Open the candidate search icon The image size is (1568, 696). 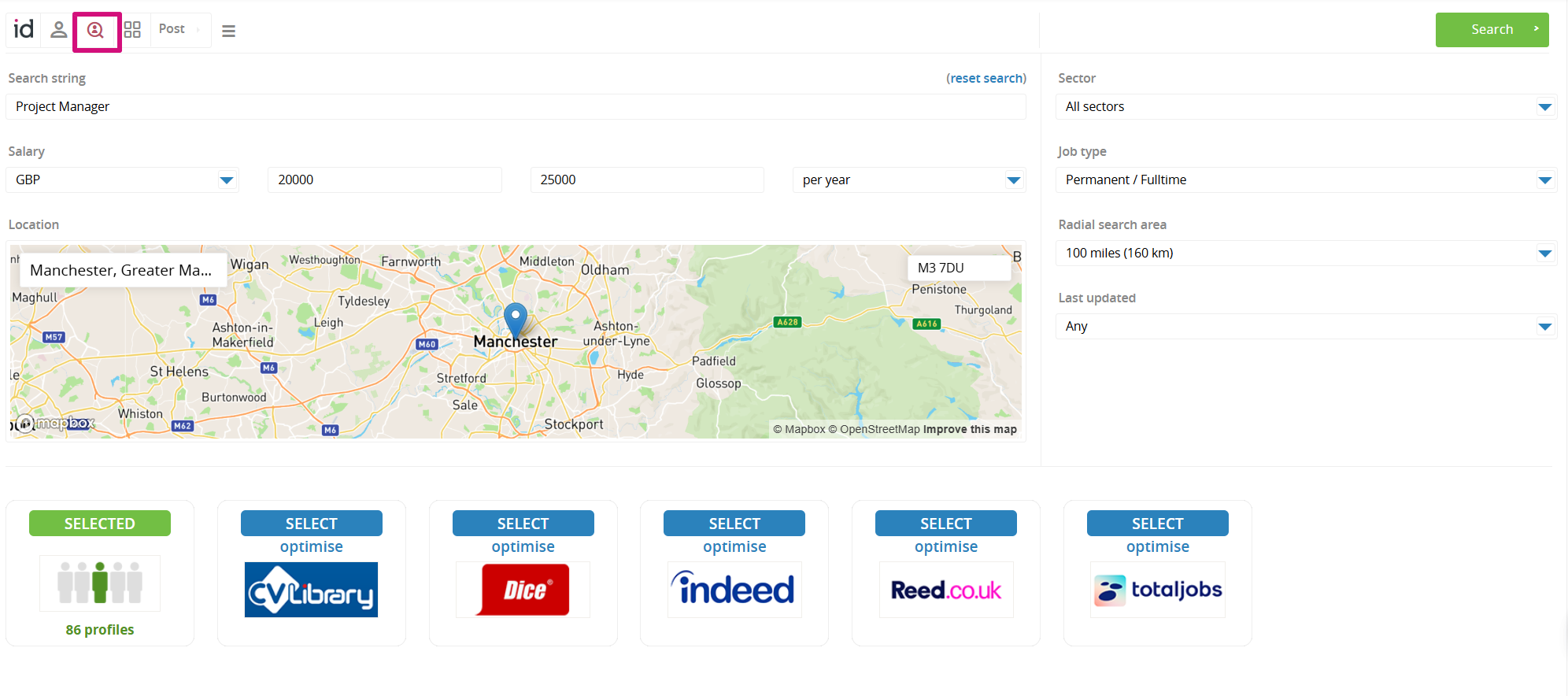96,31
